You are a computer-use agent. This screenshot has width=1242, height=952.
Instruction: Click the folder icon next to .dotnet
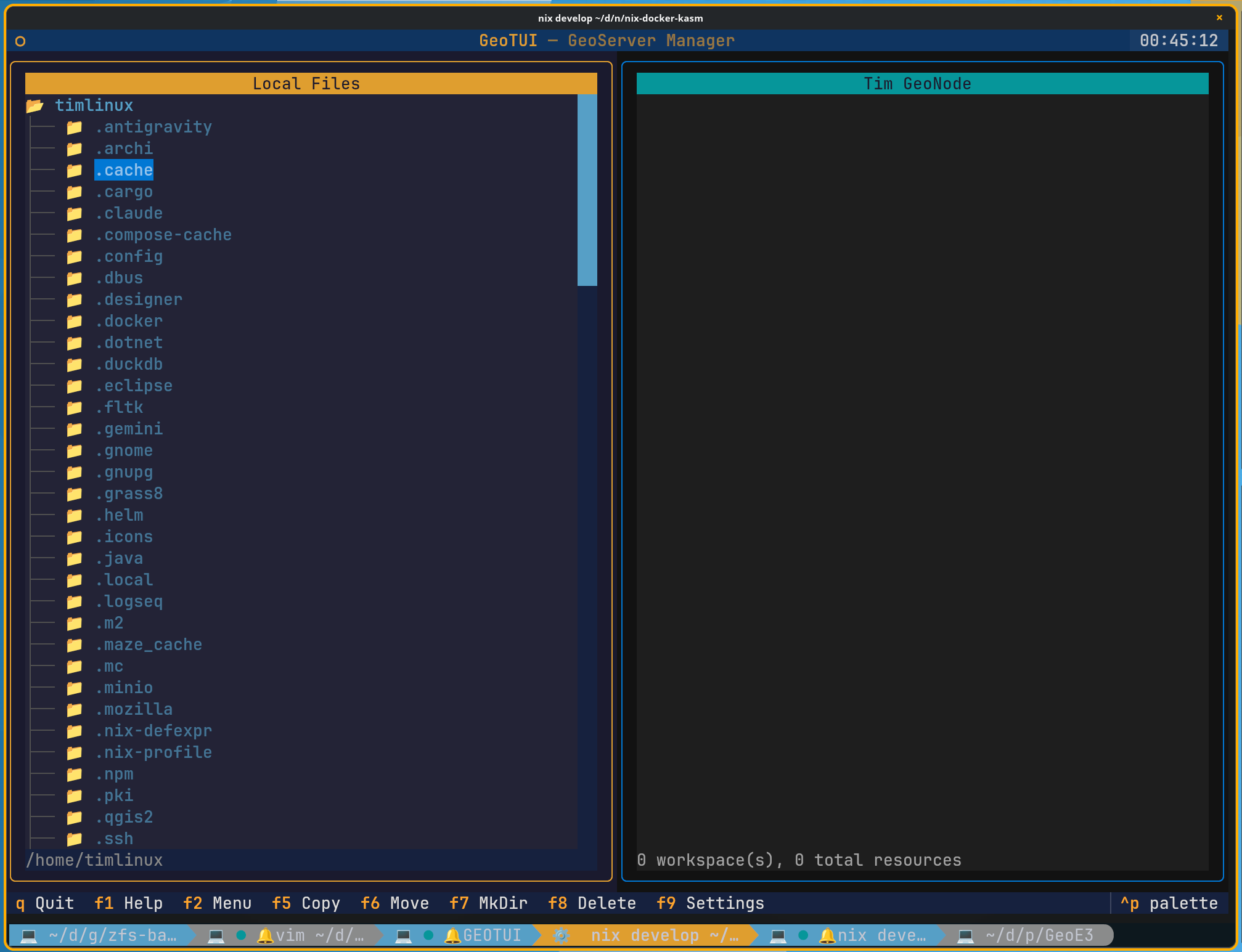75,343
